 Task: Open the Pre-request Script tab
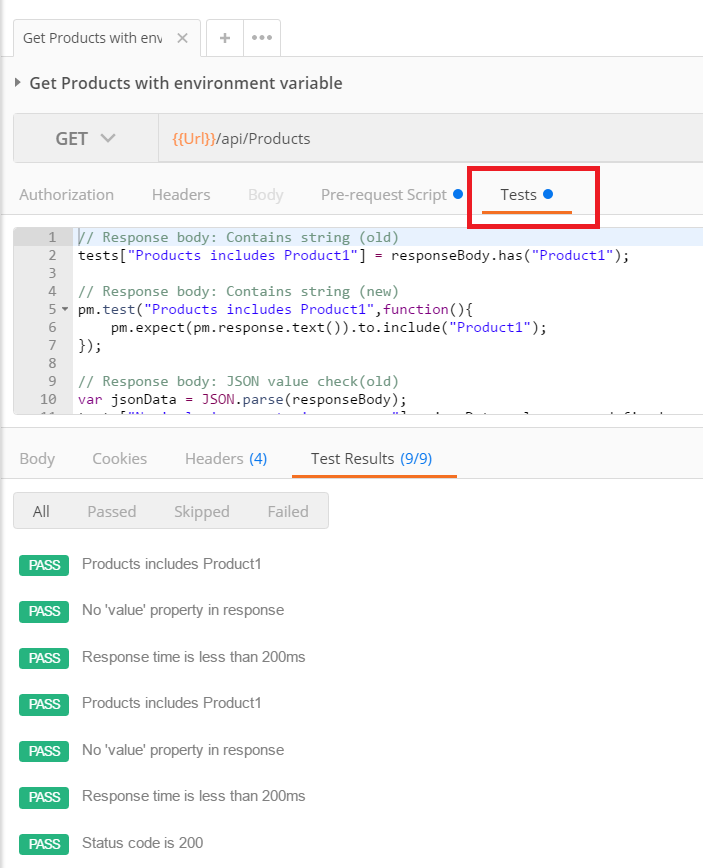coord(383,195)
